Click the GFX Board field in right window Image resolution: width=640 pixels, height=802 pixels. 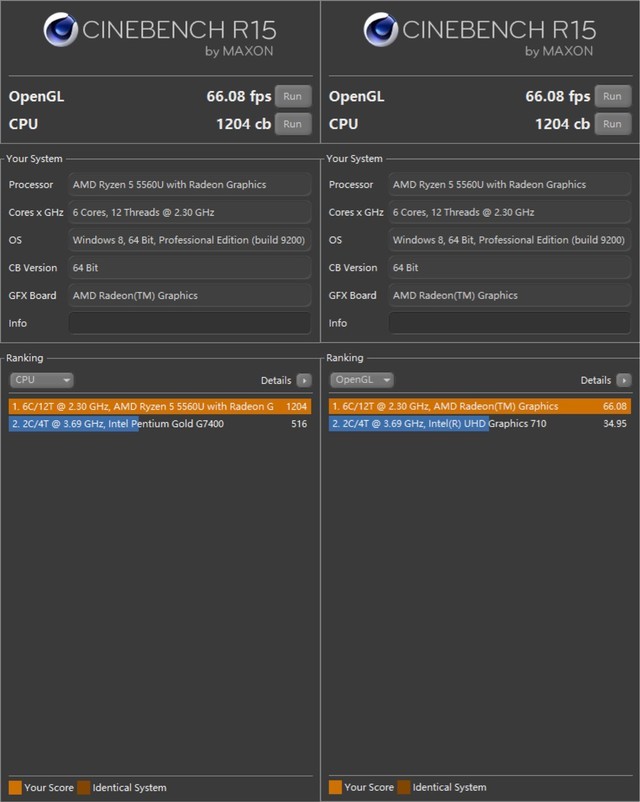click(510, 296)
